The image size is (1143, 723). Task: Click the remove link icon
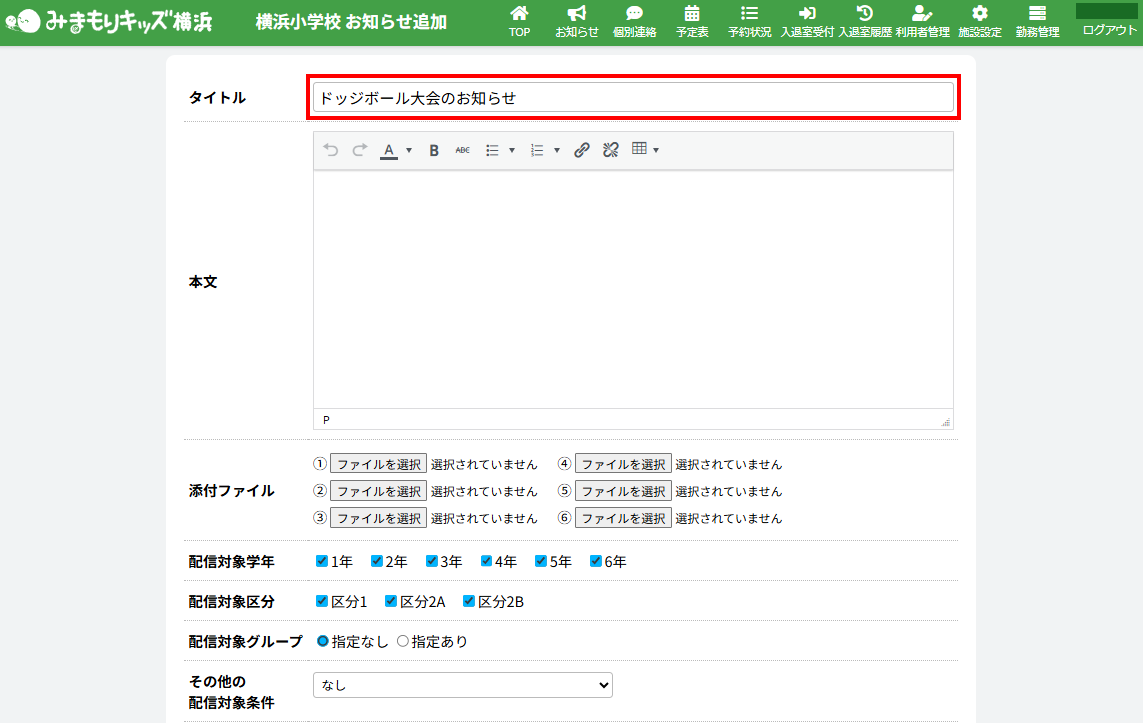tap(610, 150)
